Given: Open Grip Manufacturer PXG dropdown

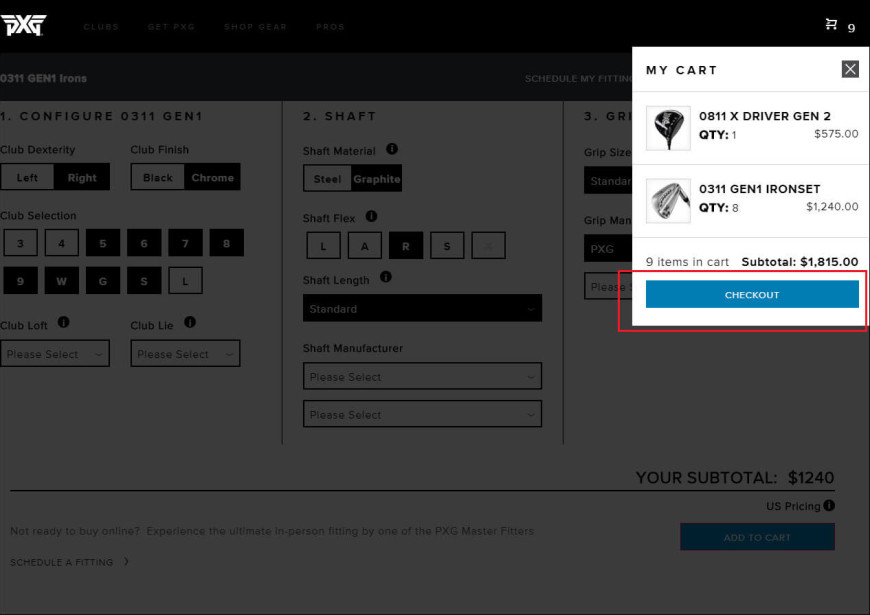Looking at the screenshot, I should coord(608,248).
